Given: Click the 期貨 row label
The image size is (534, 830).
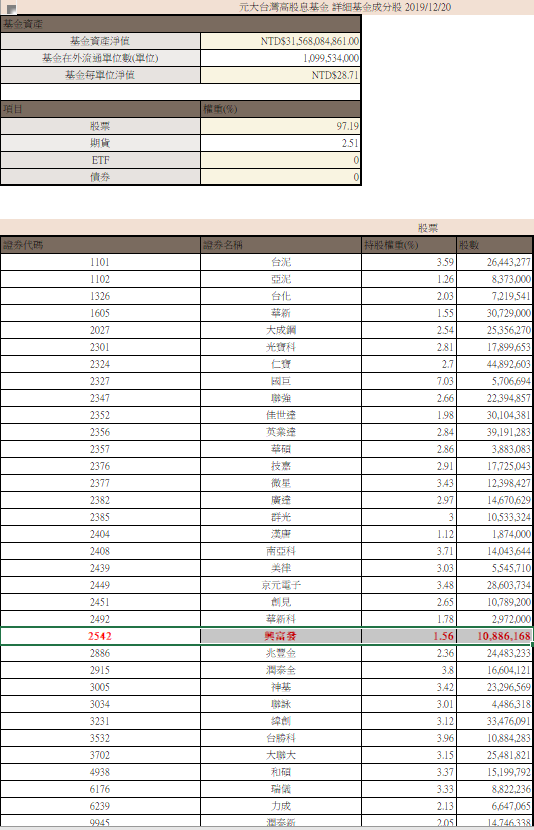Looking at the screenshot, I should [100, 143].
